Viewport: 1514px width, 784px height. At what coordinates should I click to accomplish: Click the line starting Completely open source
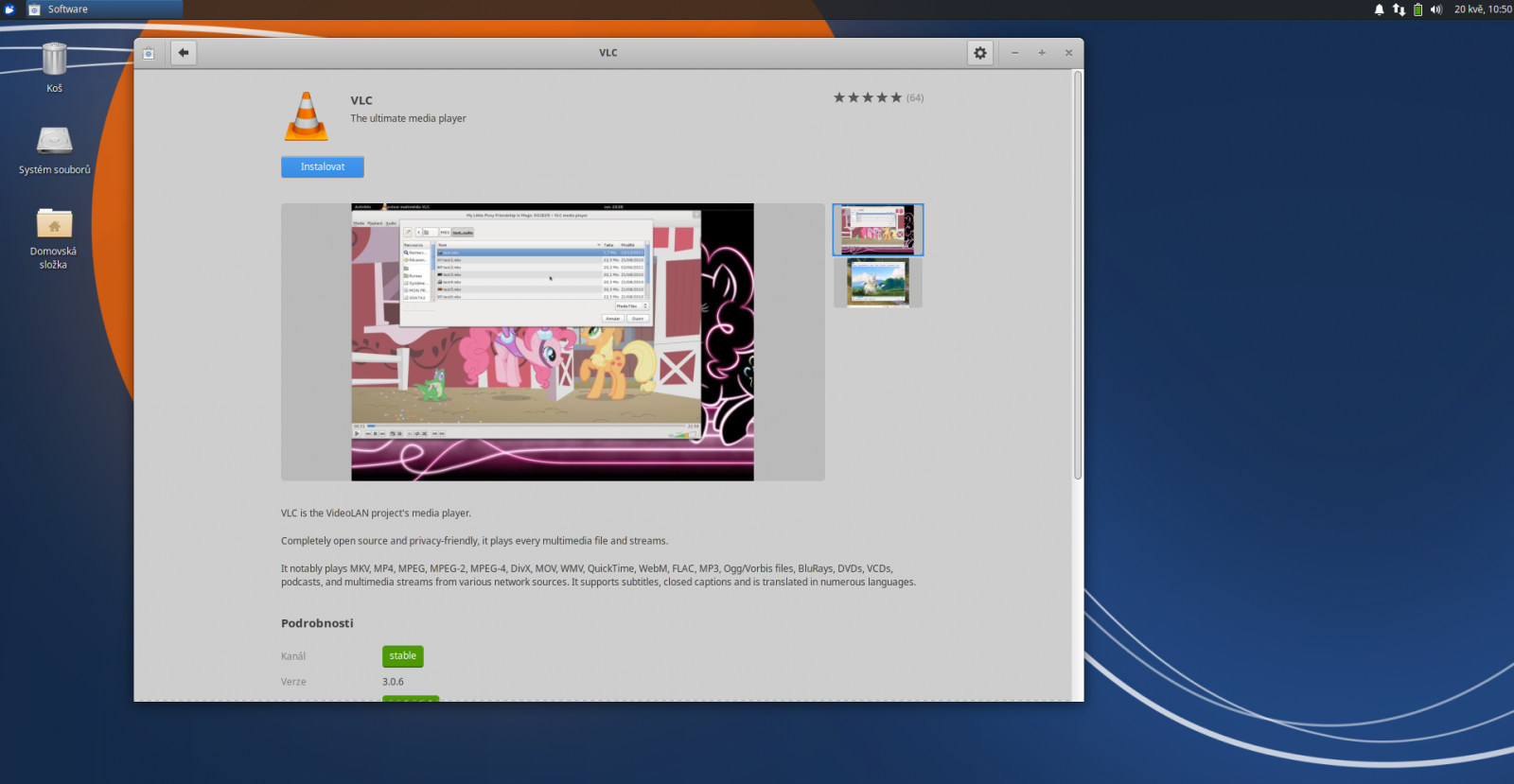click(x=474, y=541)
